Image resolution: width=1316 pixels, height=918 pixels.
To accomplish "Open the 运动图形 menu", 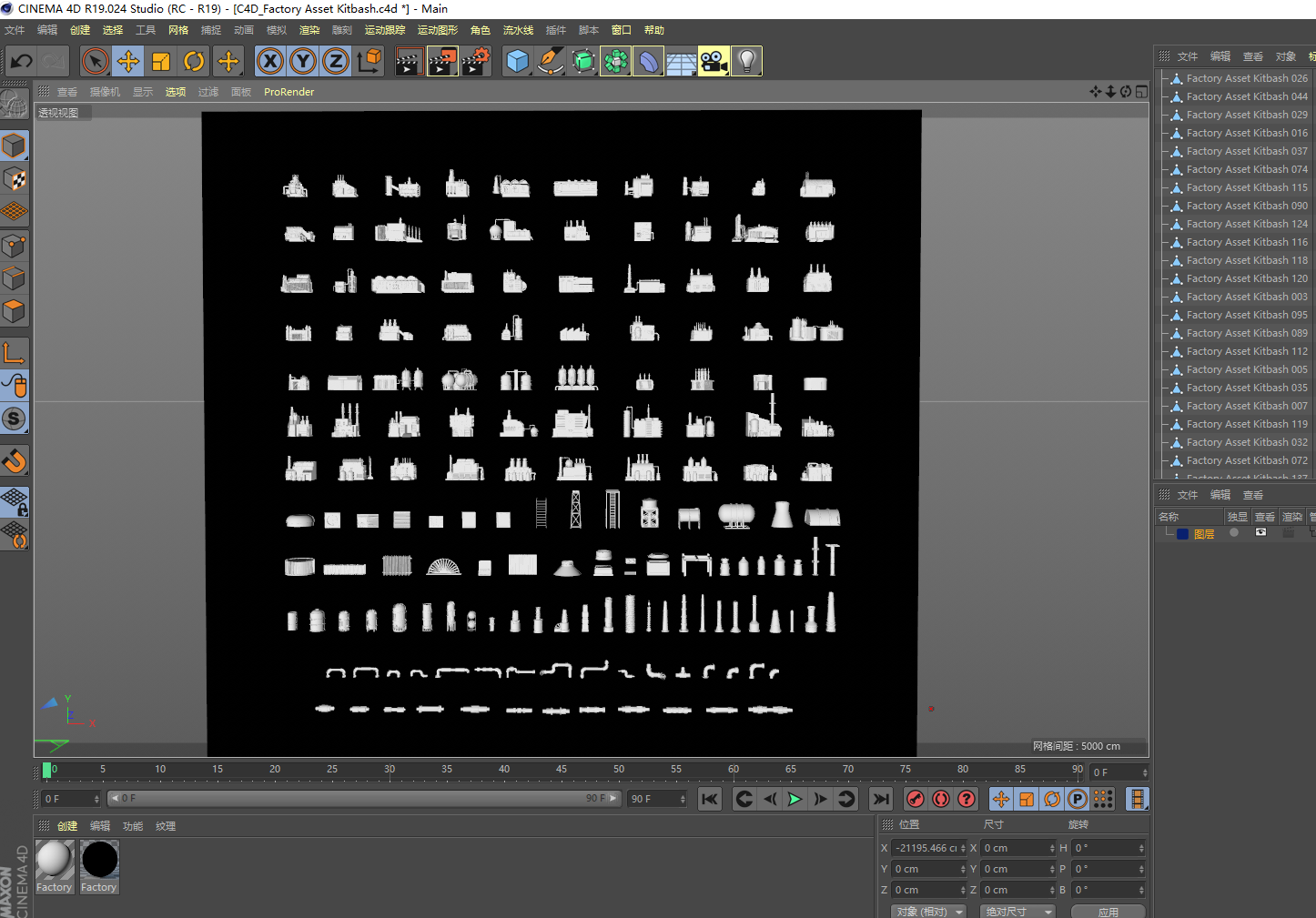I will click(x=438, y=30).
